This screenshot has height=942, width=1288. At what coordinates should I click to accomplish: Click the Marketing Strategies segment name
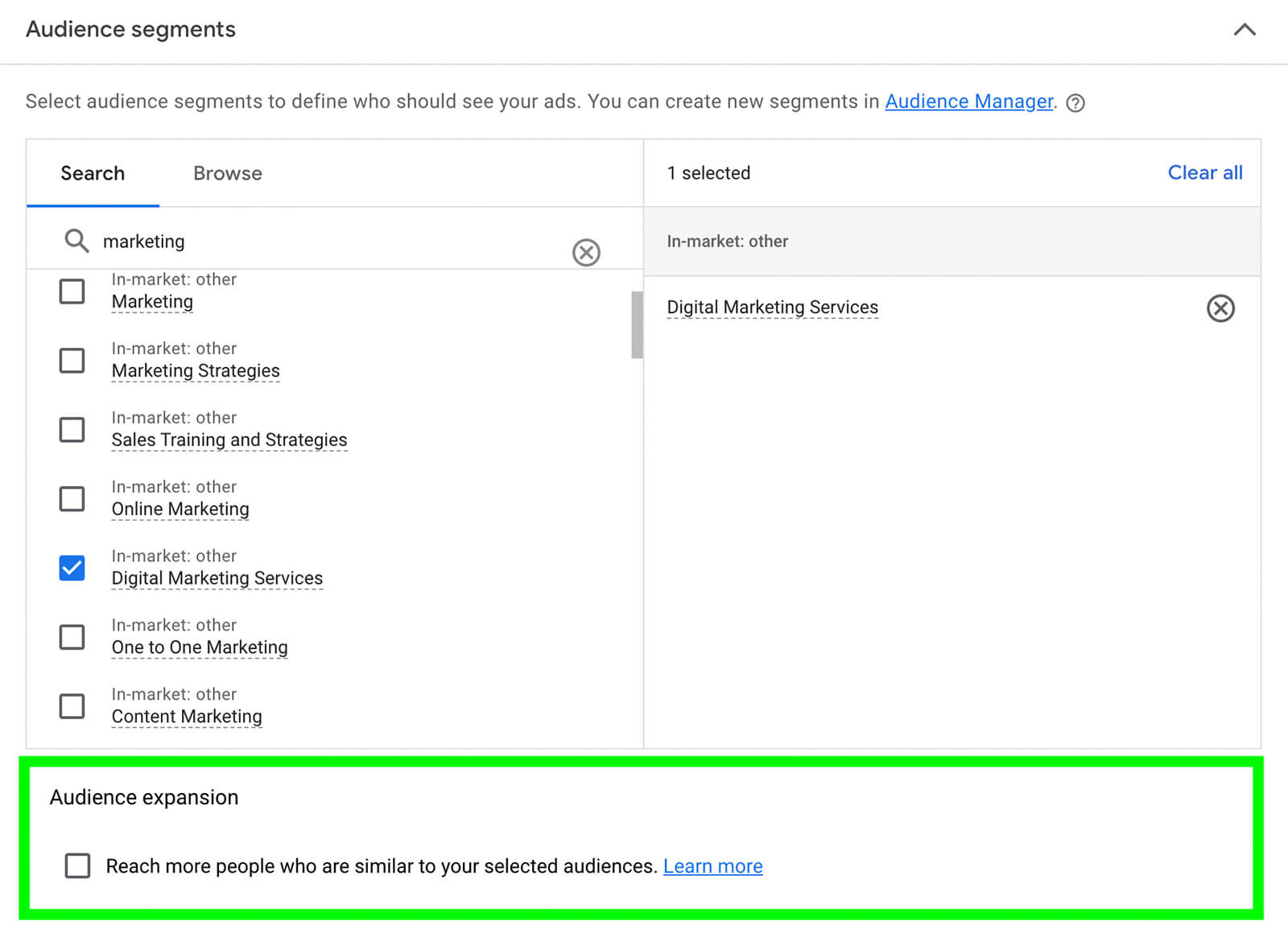coord(196,371)
